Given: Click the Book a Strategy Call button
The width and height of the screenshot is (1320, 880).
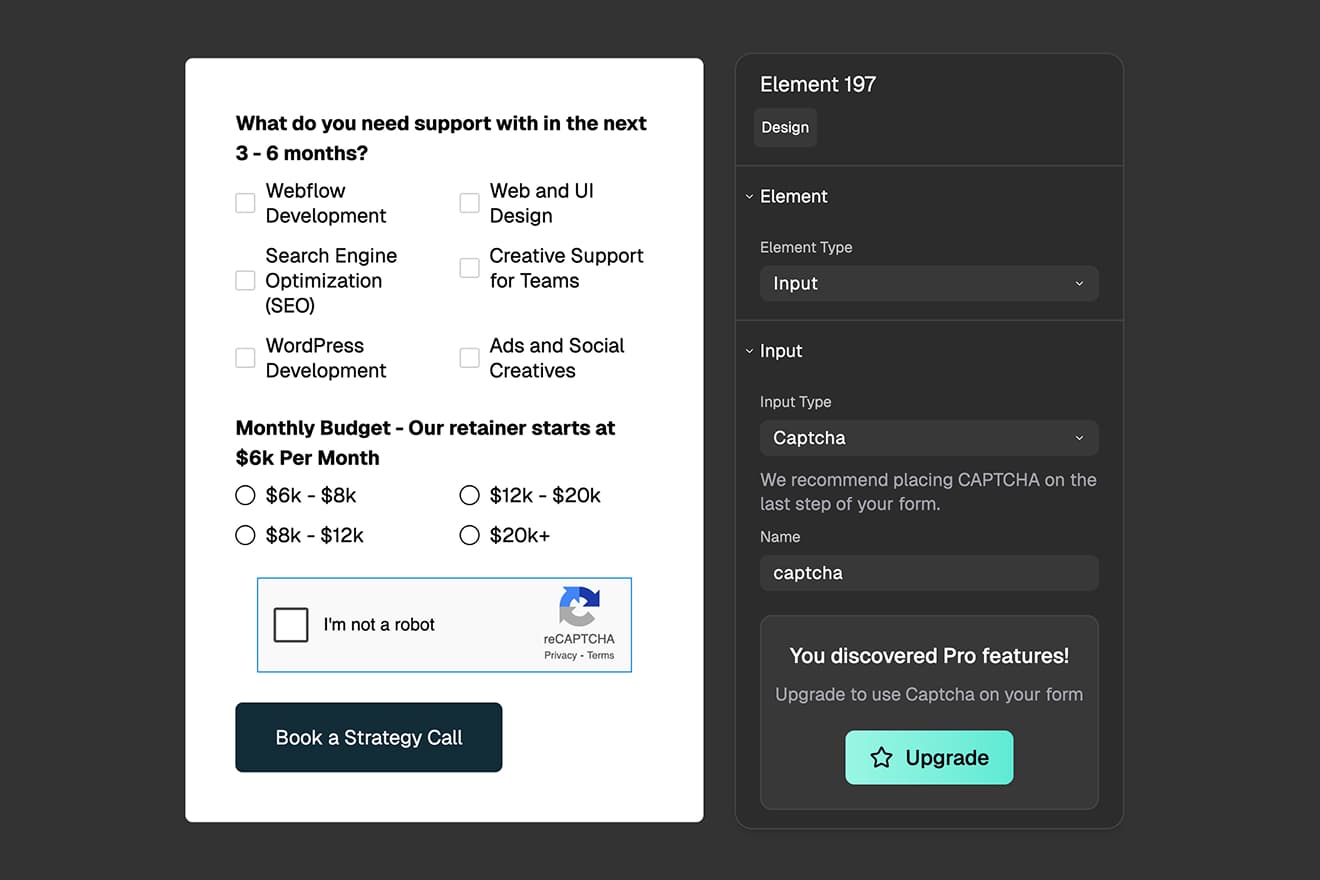Looking at the screenshot, I should tap(368, 737).
